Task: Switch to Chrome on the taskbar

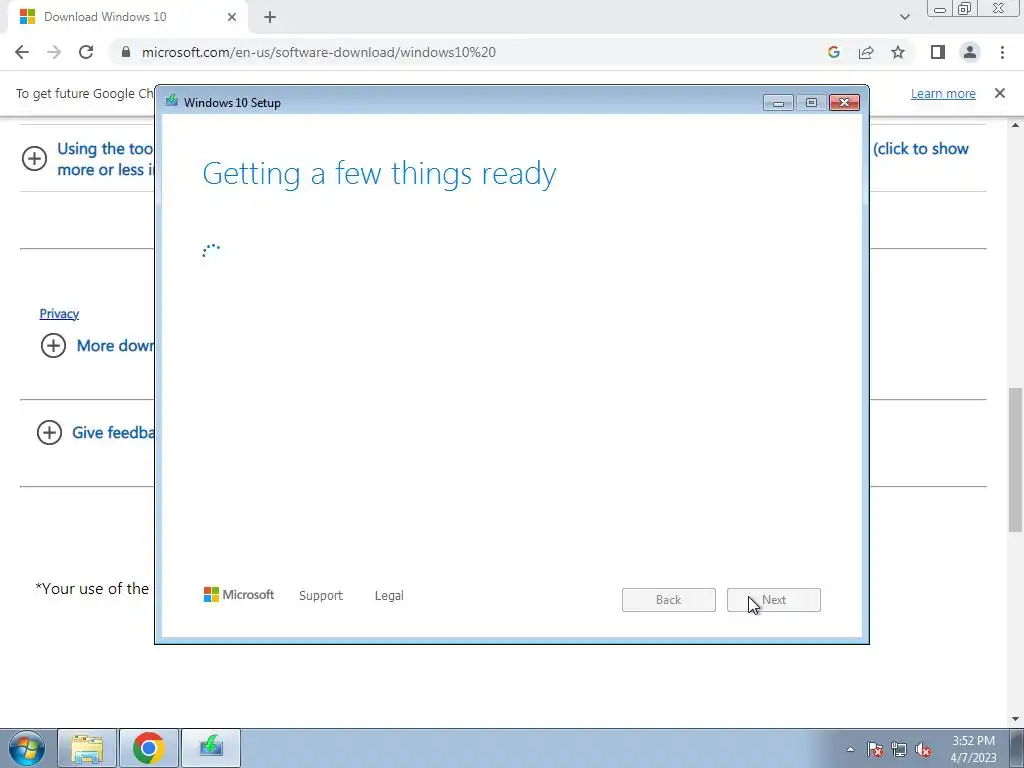Action: pyautogui.click(x=149, y=748)
